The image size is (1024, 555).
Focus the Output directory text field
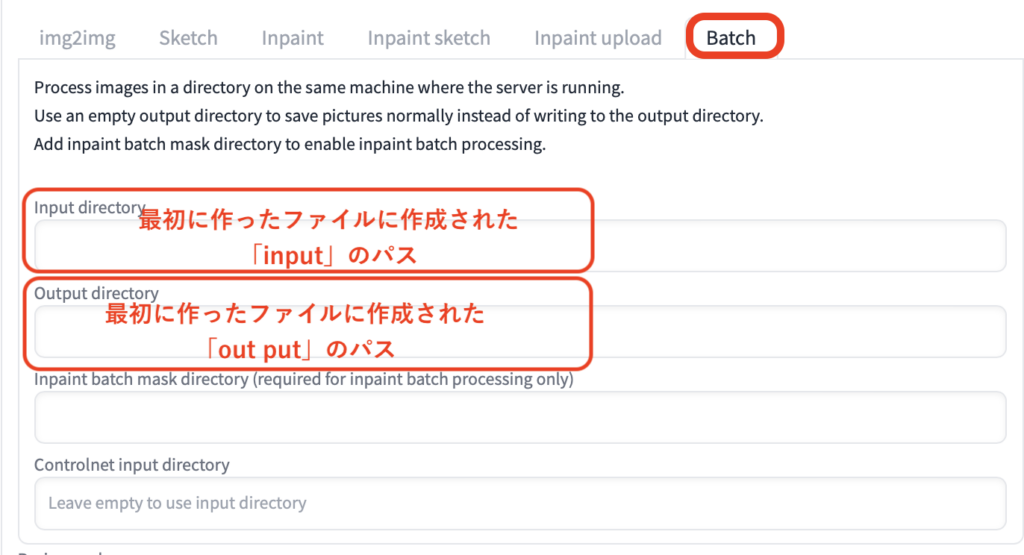point(800,332)
